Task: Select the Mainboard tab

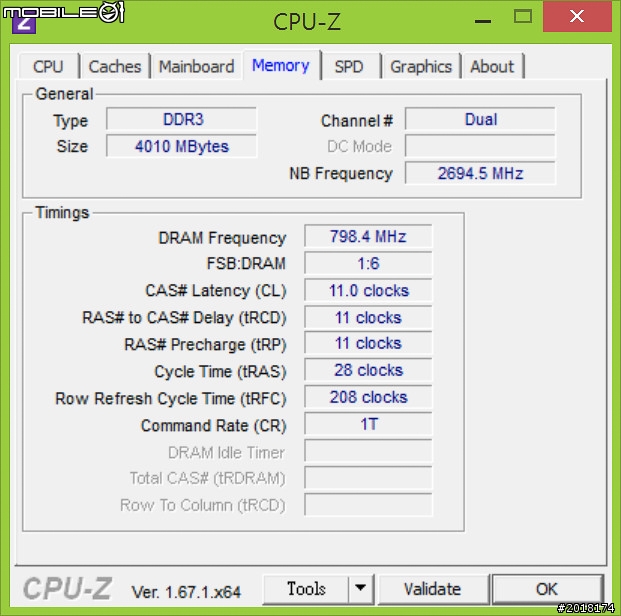Action: (196, 66)
